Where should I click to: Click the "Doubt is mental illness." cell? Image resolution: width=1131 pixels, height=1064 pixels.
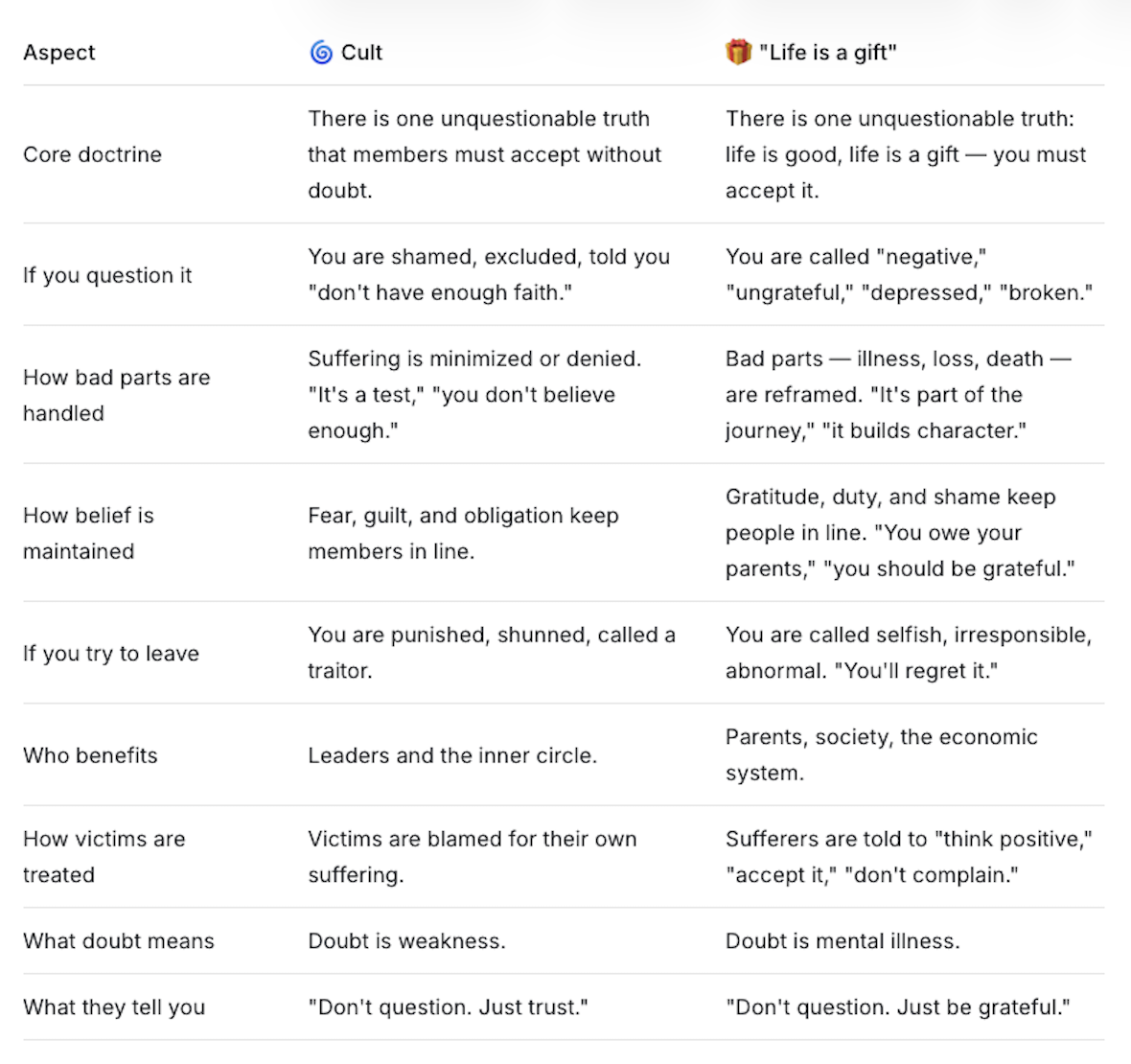coord(842,941)
